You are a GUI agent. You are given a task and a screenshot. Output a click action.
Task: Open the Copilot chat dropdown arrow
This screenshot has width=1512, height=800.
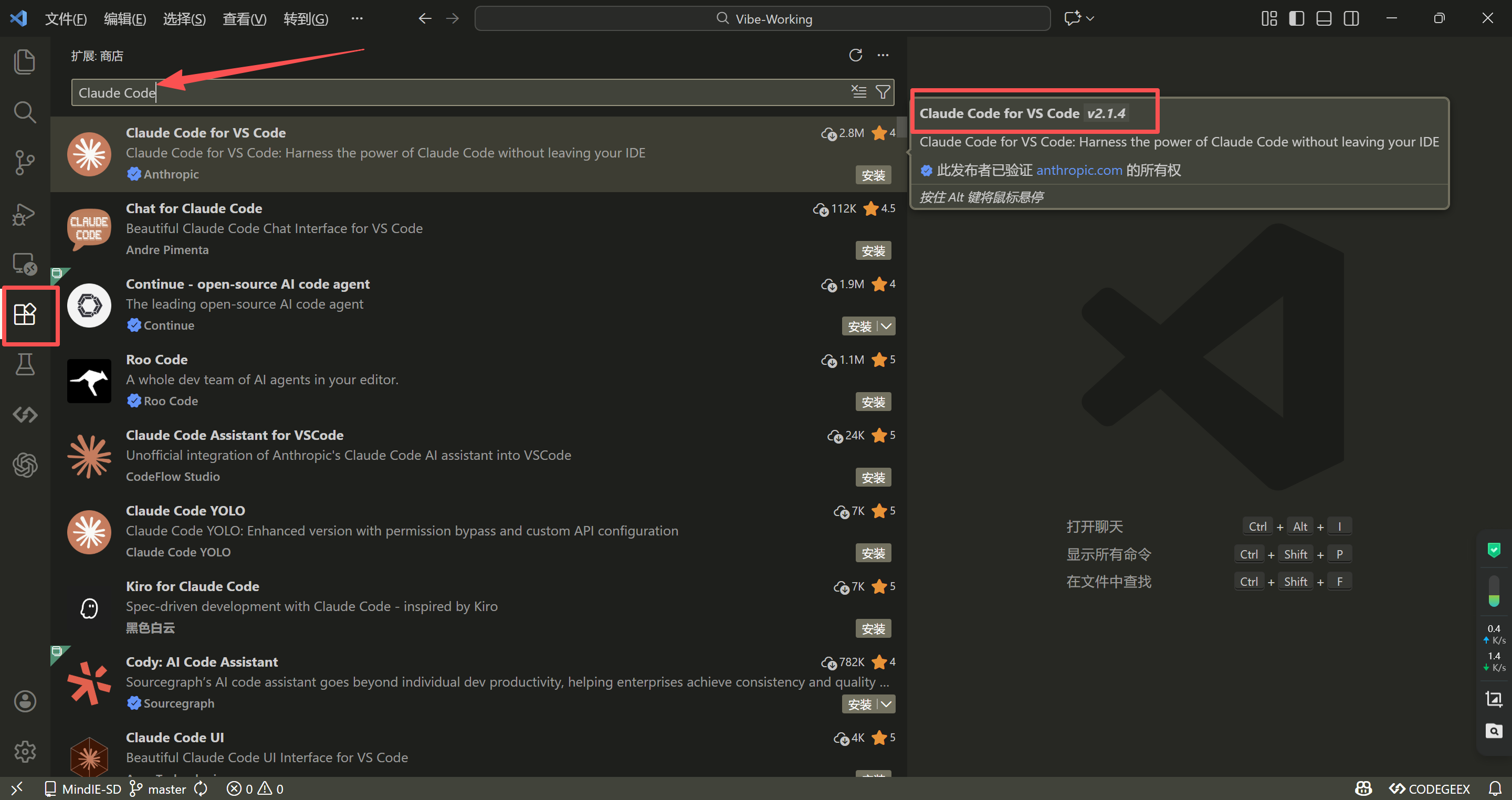[1090, 19]
